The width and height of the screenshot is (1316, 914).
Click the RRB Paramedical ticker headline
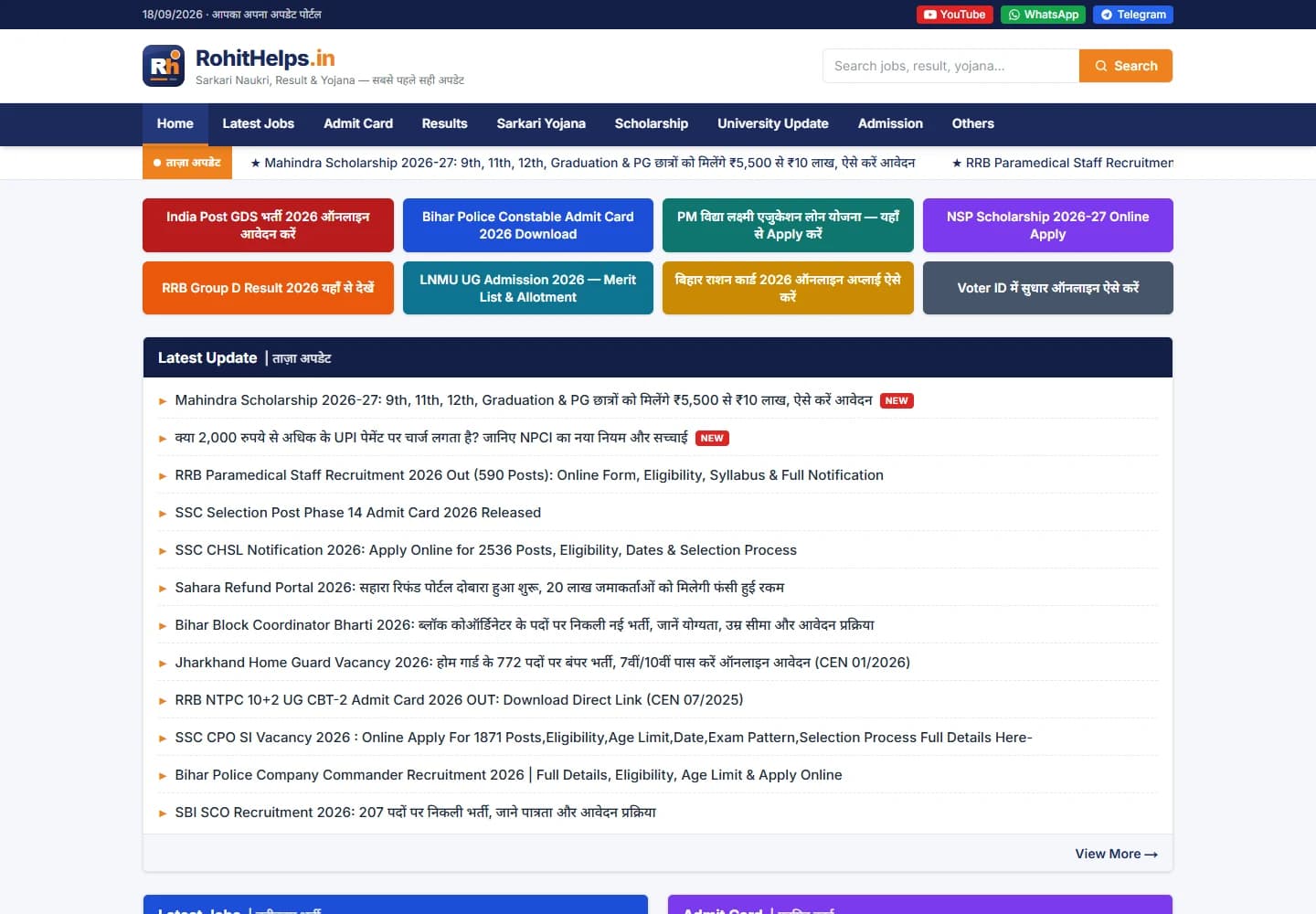tap(1063, 163)
